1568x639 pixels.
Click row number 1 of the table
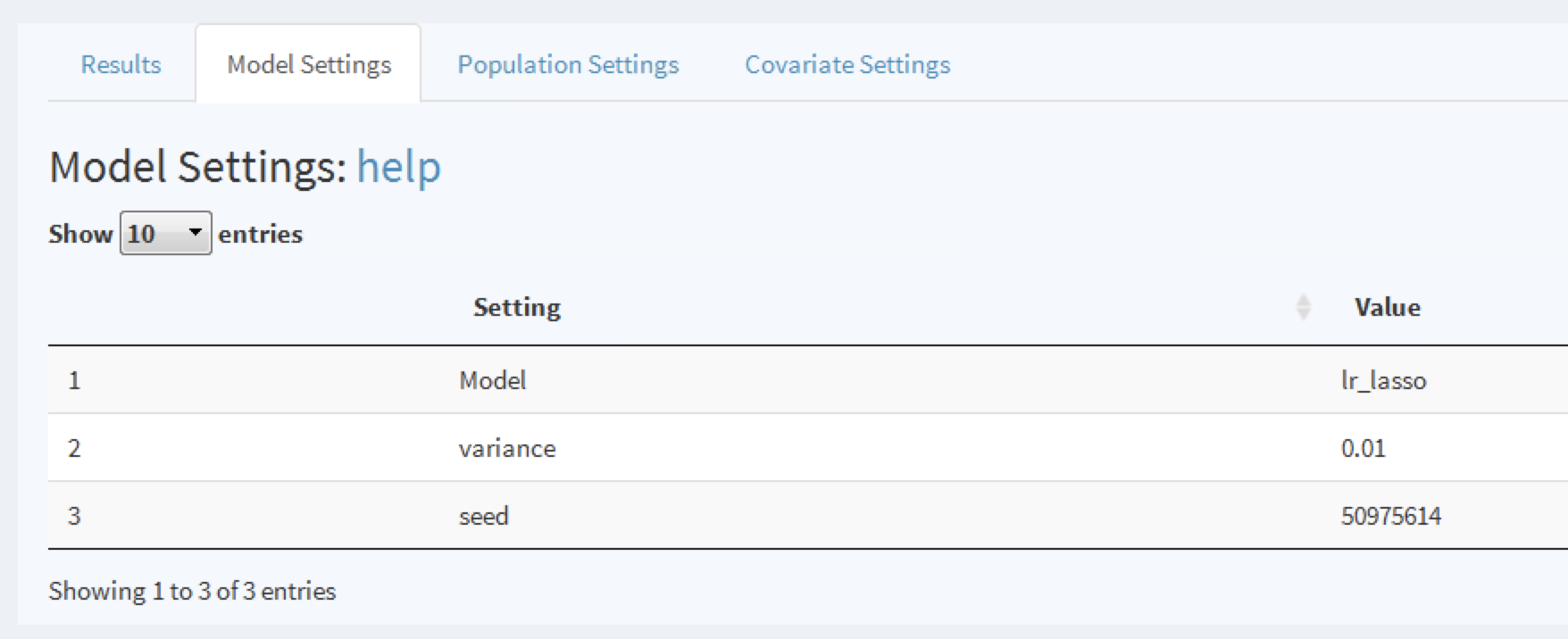(74, 380)
